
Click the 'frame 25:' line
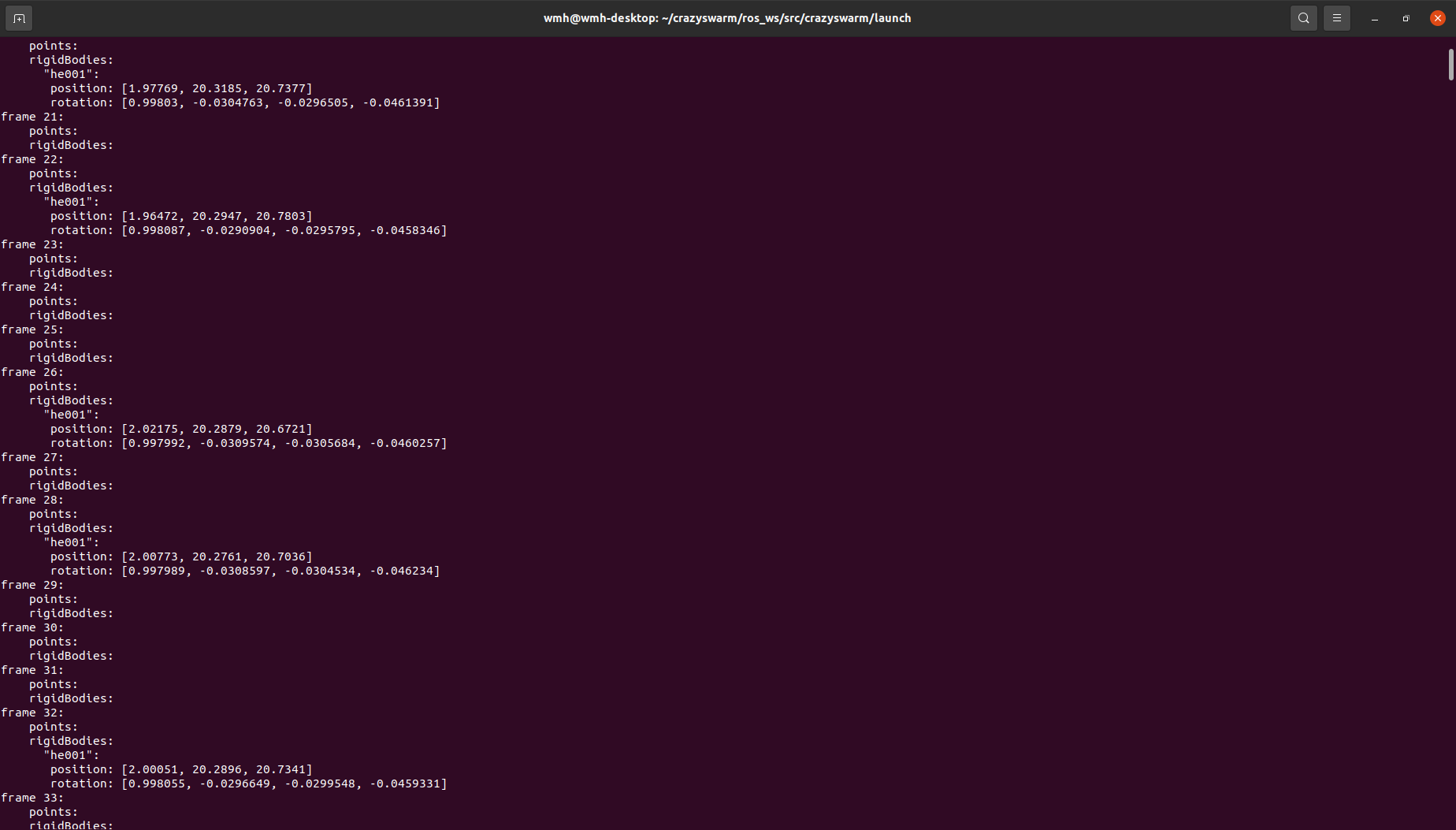click(x=32, y=329)
